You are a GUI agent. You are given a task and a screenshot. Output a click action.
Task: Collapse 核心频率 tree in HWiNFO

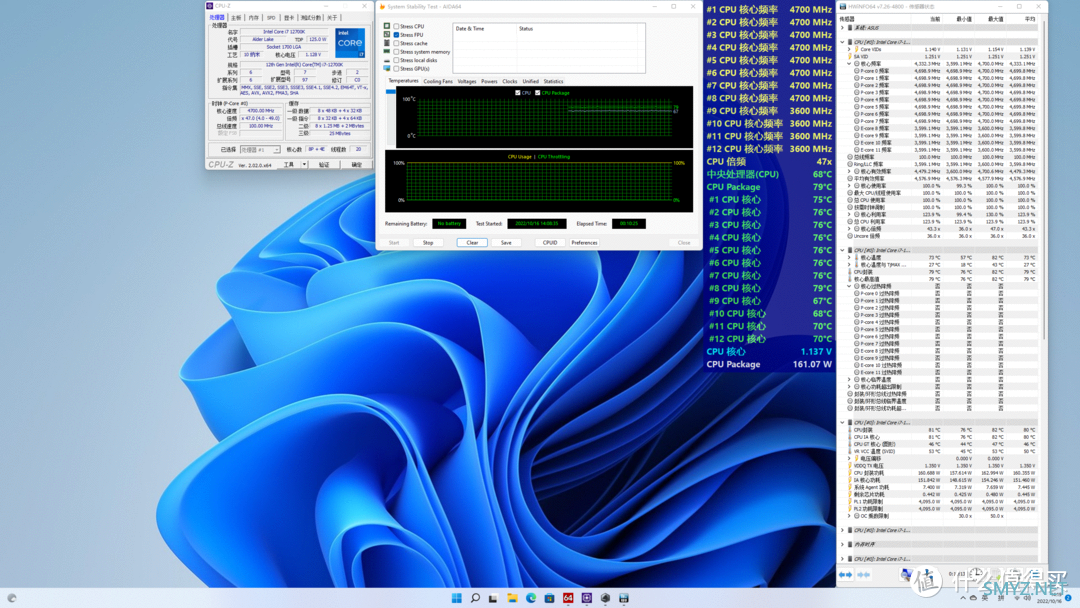pyautogui.click(x=849, y=63)
